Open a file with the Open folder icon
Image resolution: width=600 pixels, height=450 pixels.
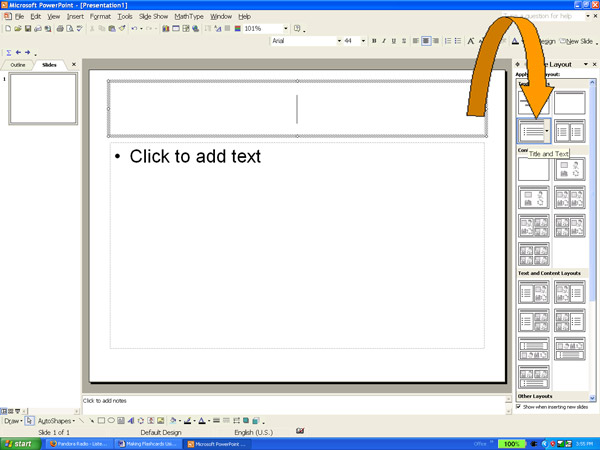tap(18, 28)
